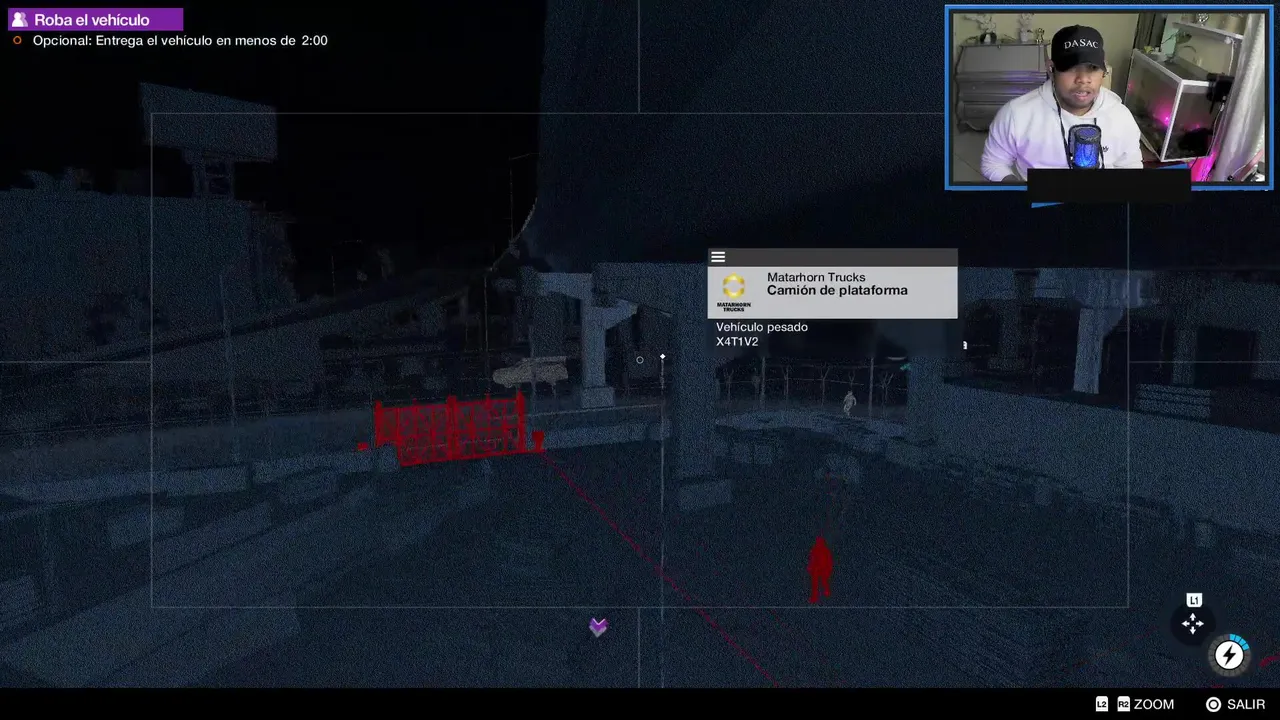Click the Matarhorn Trucks logo
This screenshot has width=1280, height=720.
(x=734, y=292)
